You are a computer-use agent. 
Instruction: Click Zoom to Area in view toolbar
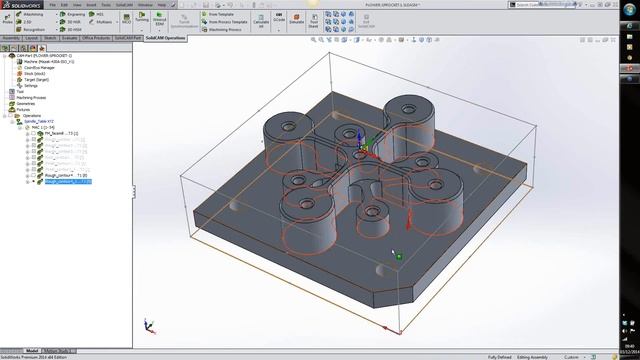click(x=321, y=40)
